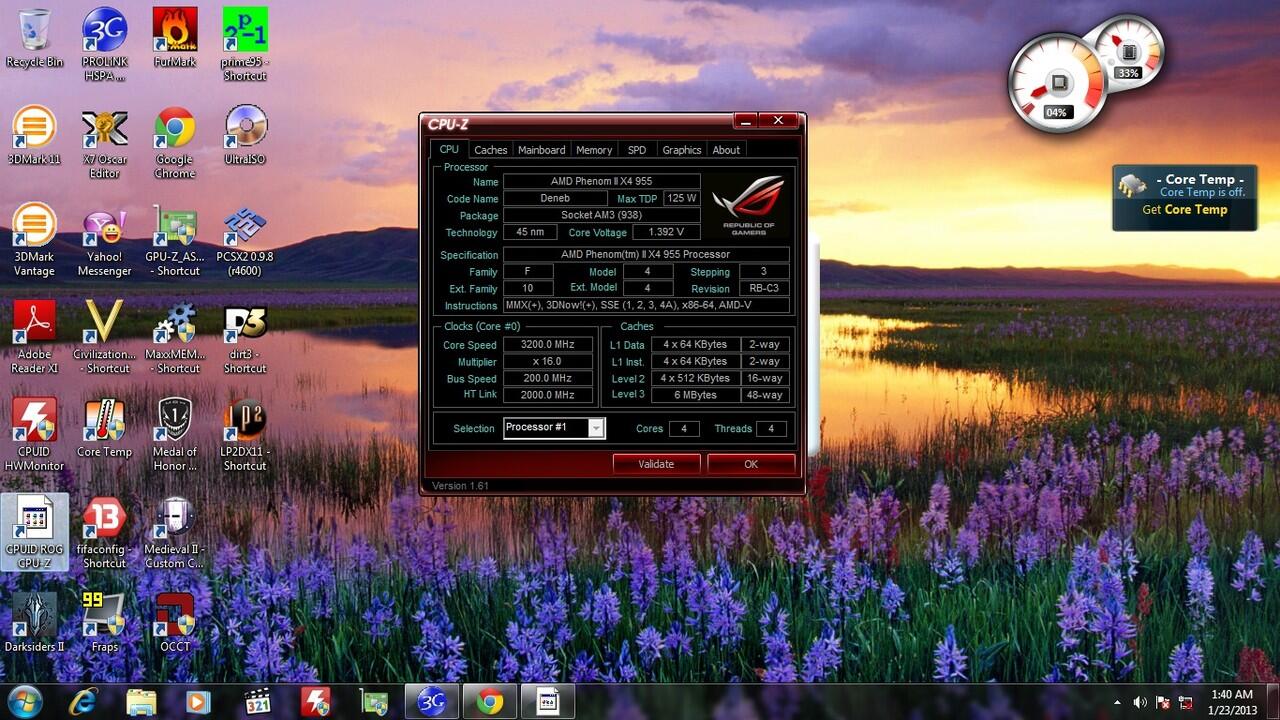Select 3DMark Vantage icon

point(34,239)
